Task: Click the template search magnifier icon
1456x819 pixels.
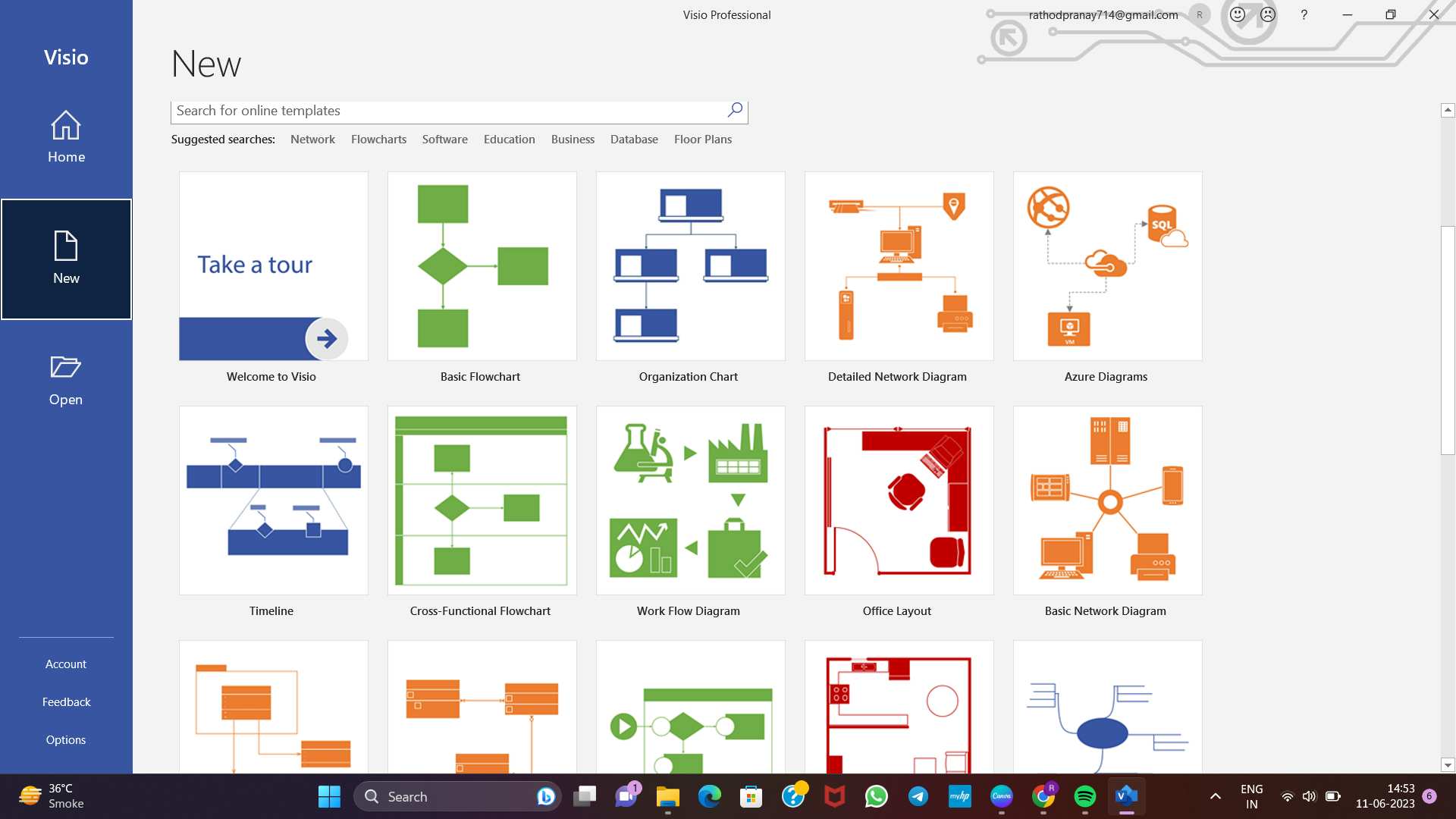Action: click(733, 110)
